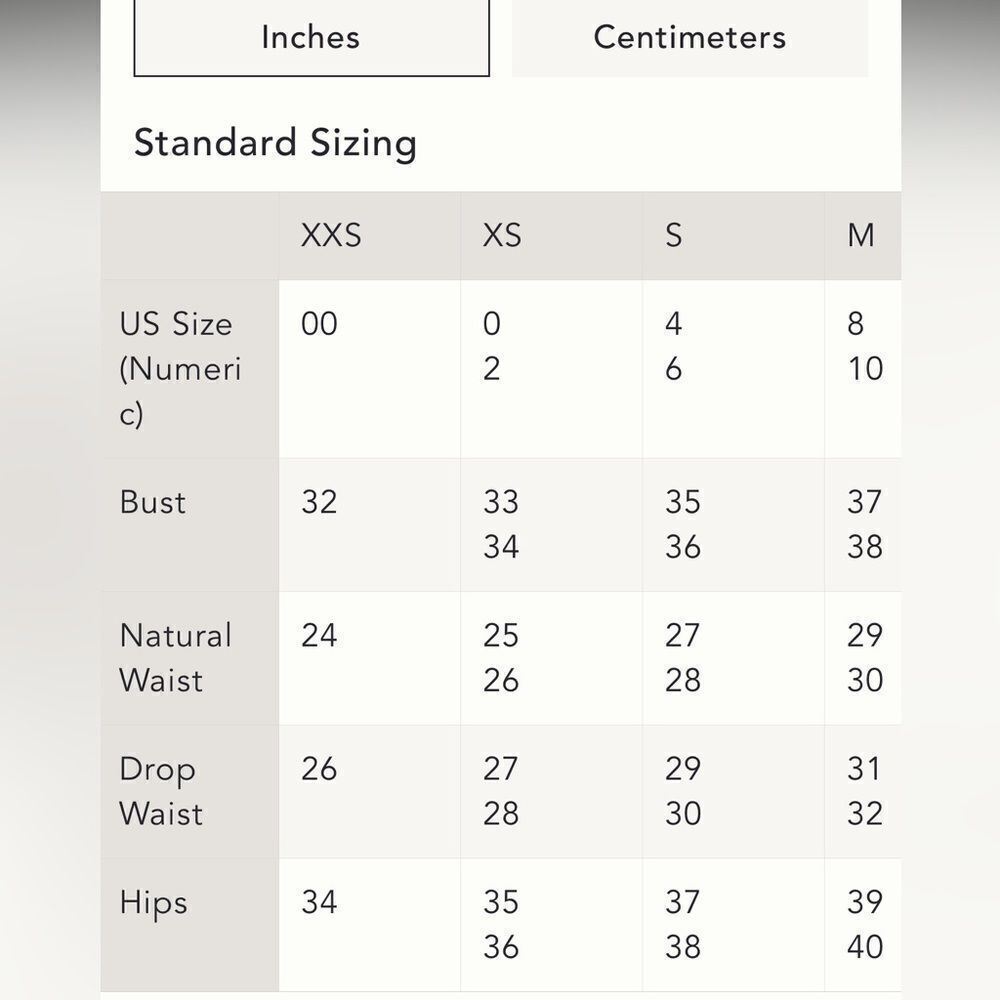This screenshot has height=1000, width=1000.
Task: Click the XS drop waist 27 28 cell
Action: pos(551,791)
